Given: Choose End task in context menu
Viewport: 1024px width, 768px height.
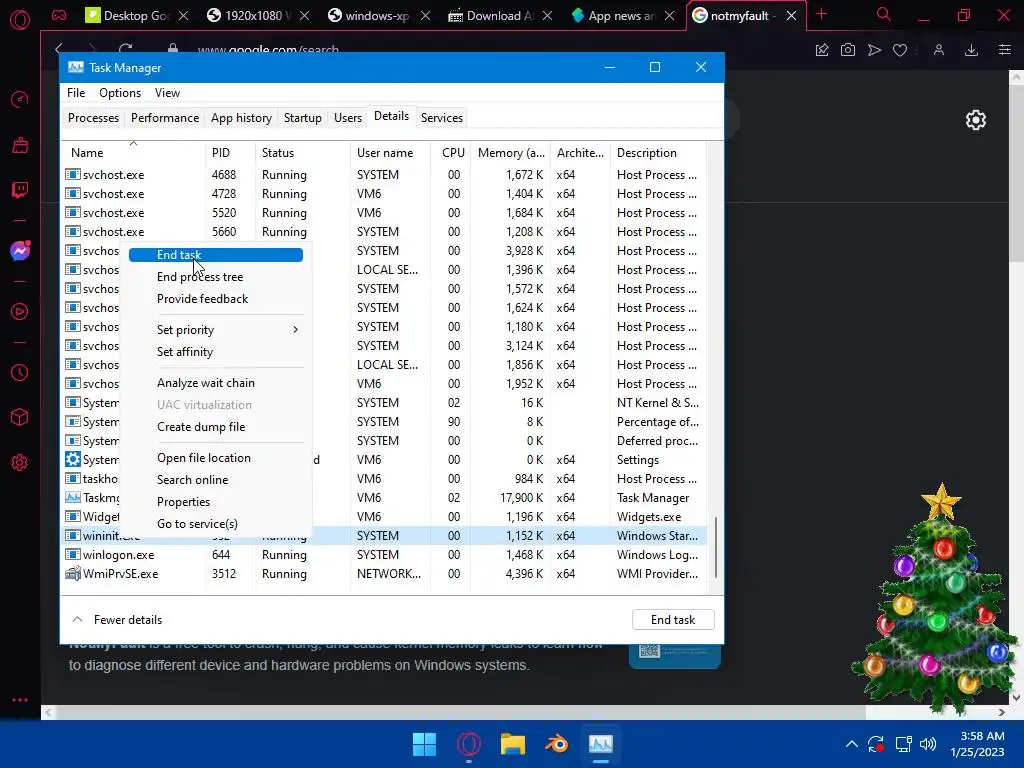Looking at the screenshot, I should pos(216,255).
